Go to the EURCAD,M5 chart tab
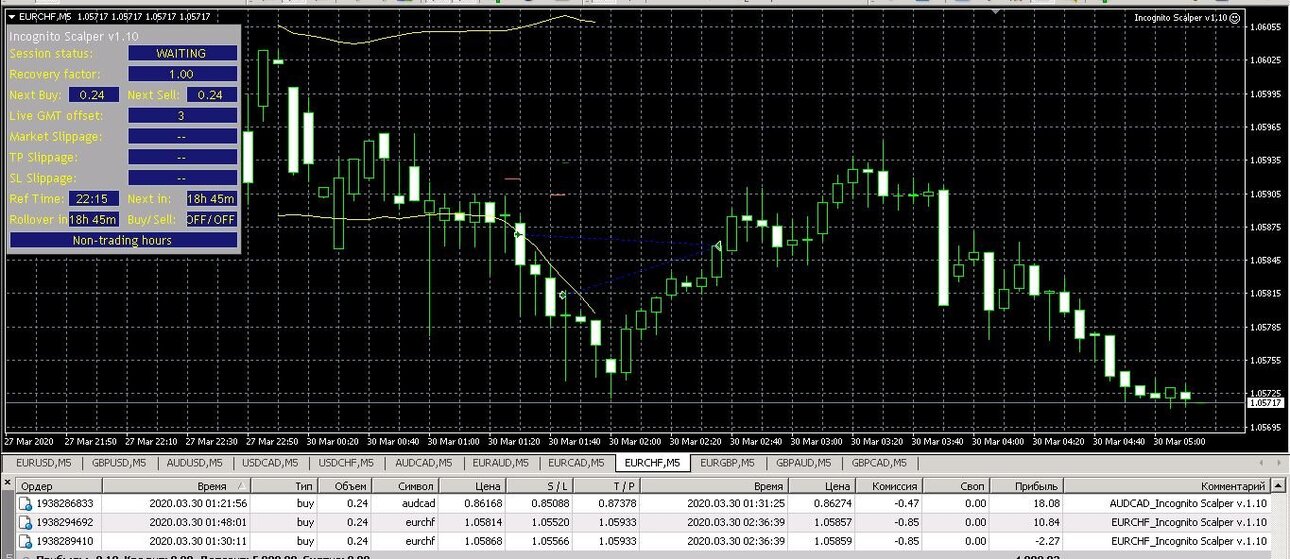The height and width of the screenshot is (559, 1290). coord(577,463)
